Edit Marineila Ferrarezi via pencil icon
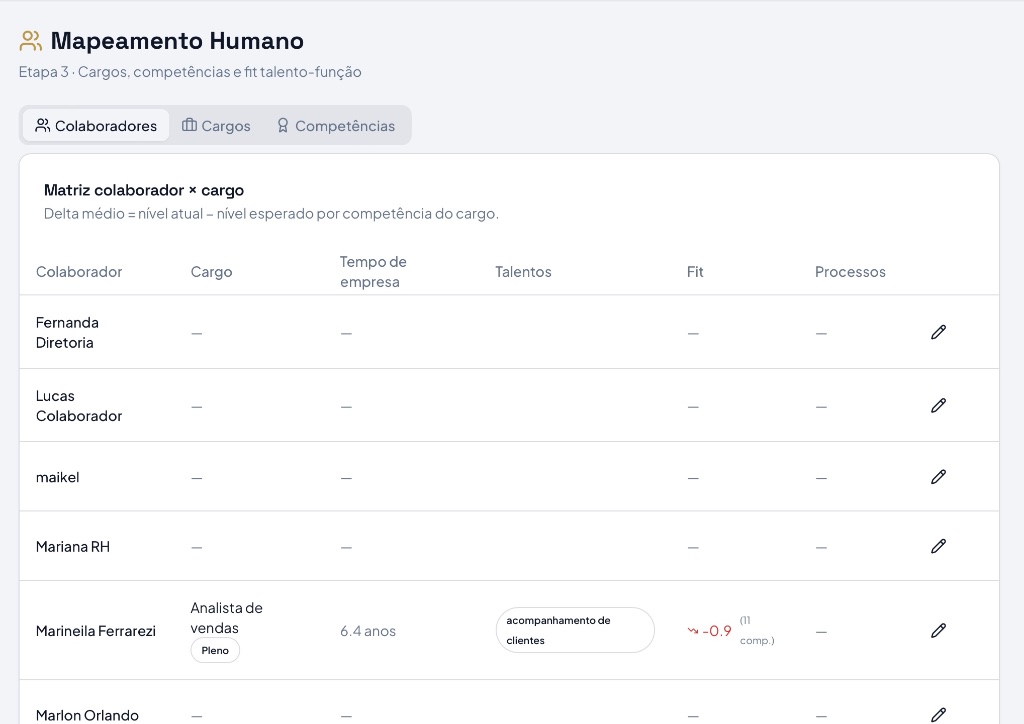Image resolution: width=1024 pixels, height=724 pixels. click(938, 631)
